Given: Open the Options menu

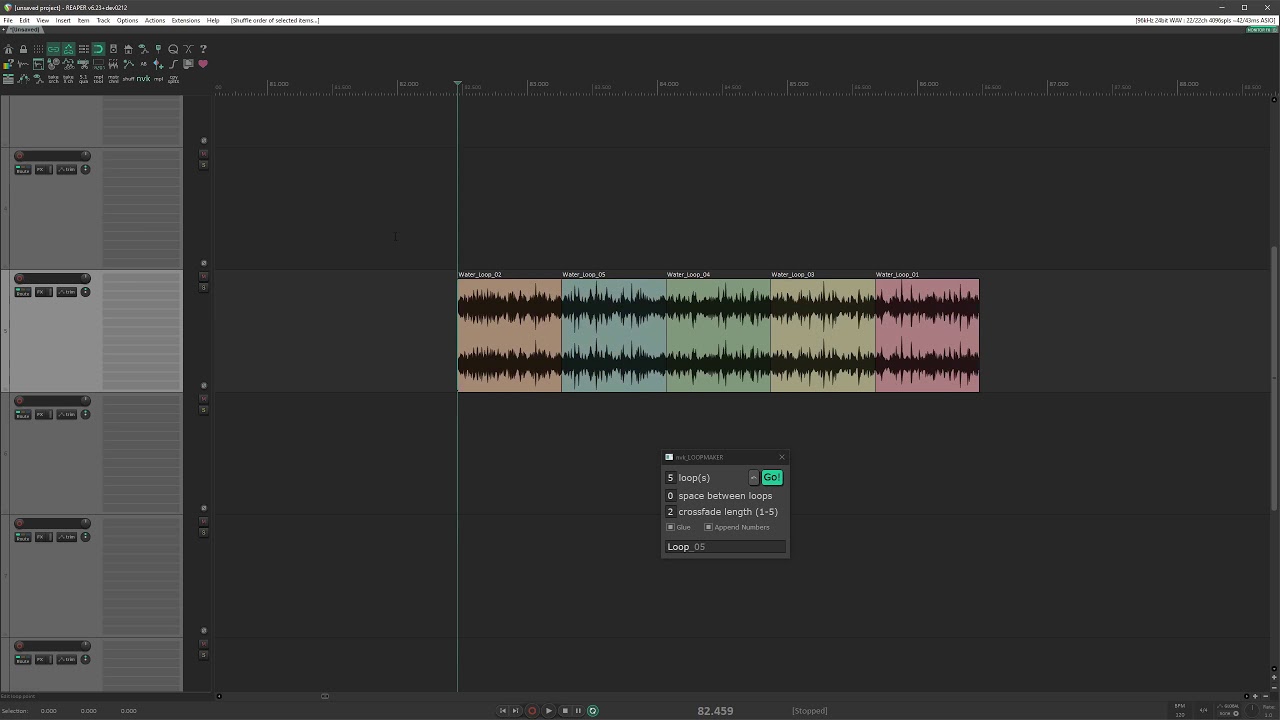Looking at the screenshot, I should (127, 20).
